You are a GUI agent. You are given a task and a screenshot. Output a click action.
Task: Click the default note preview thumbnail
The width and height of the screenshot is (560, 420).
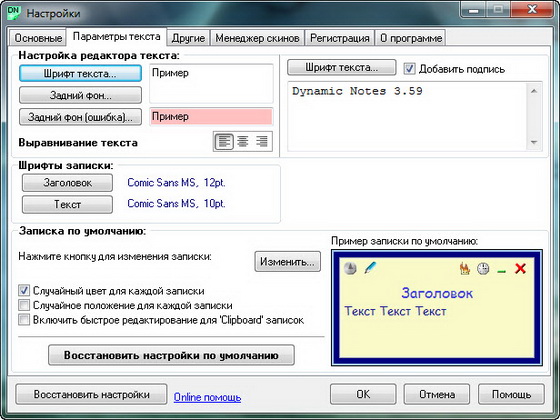437,308
